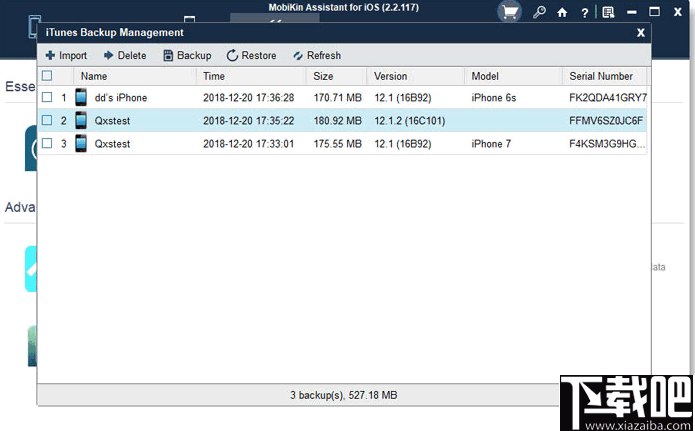This screenshot has height=431, width=695.
Task: Click the phone icon of dd's iPhone
Action: tap(81, 97)
